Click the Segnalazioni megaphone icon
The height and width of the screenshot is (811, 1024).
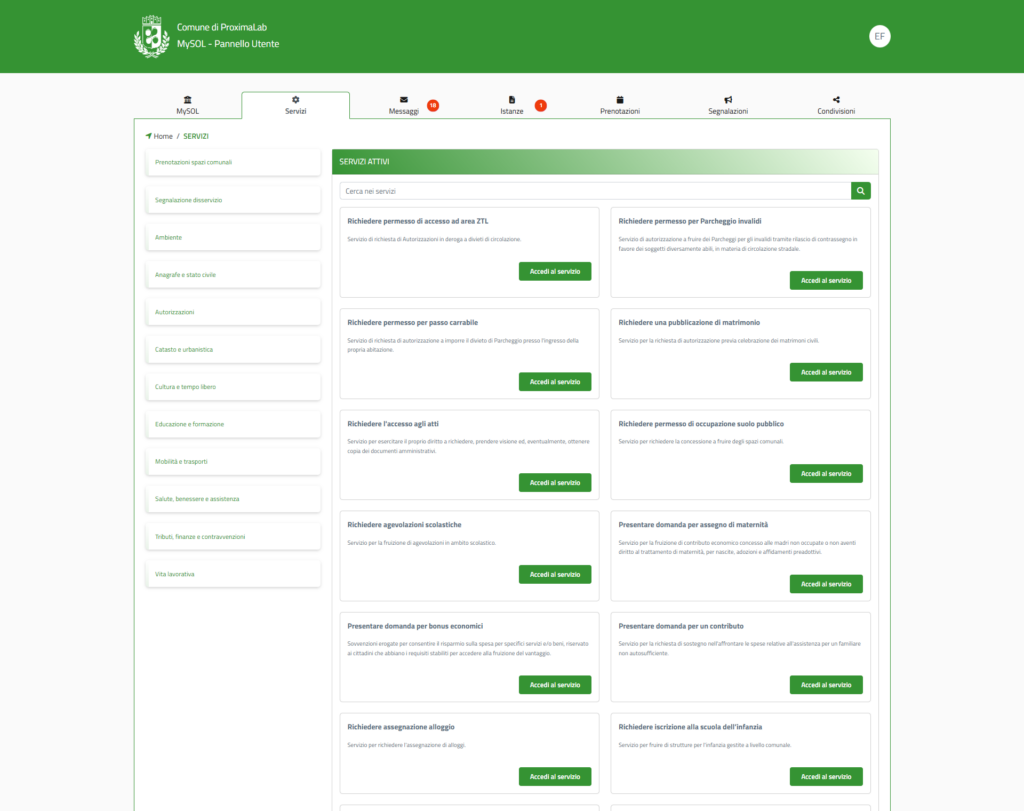click(x=728, y=100)
